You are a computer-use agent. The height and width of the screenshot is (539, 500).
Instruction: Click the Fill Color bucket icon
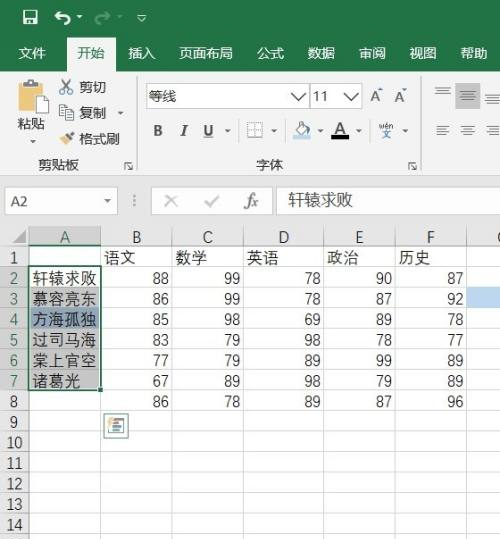(x=302, y=130)
